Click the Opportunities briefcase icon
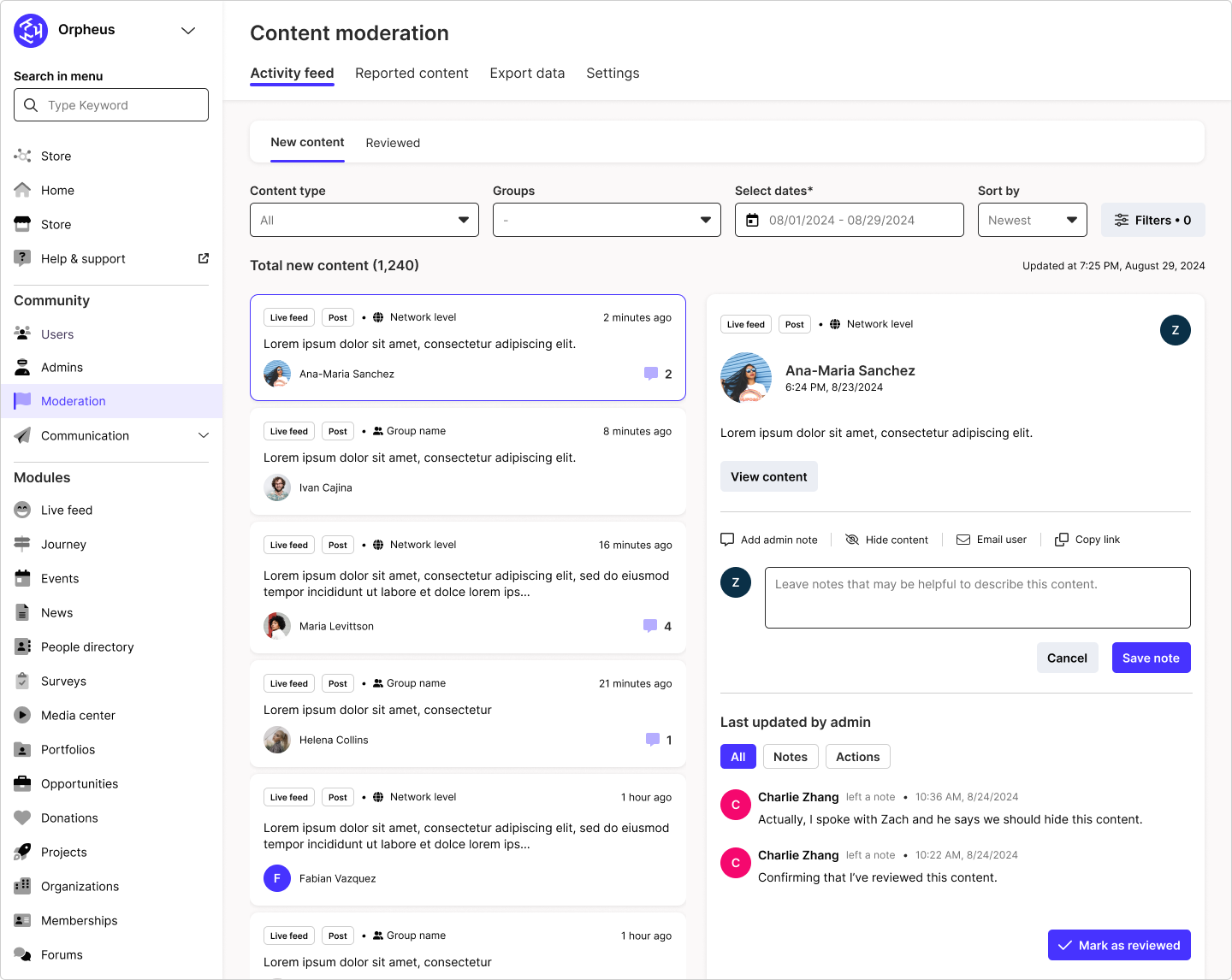The height and width of the screenshot is (980, 1232). [22, 783]
